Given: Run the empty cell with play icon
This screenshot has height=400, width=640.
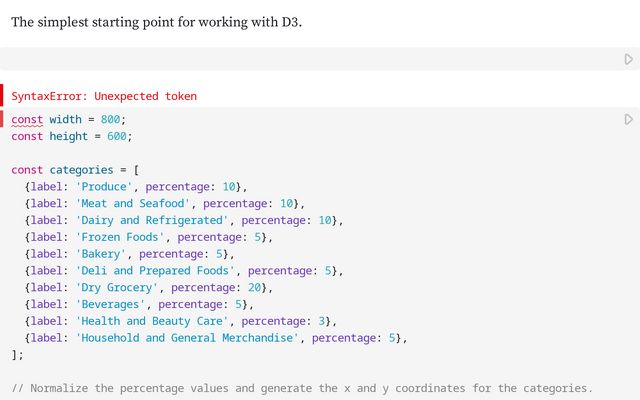Looking at the screenshot, I should [628, 60].
